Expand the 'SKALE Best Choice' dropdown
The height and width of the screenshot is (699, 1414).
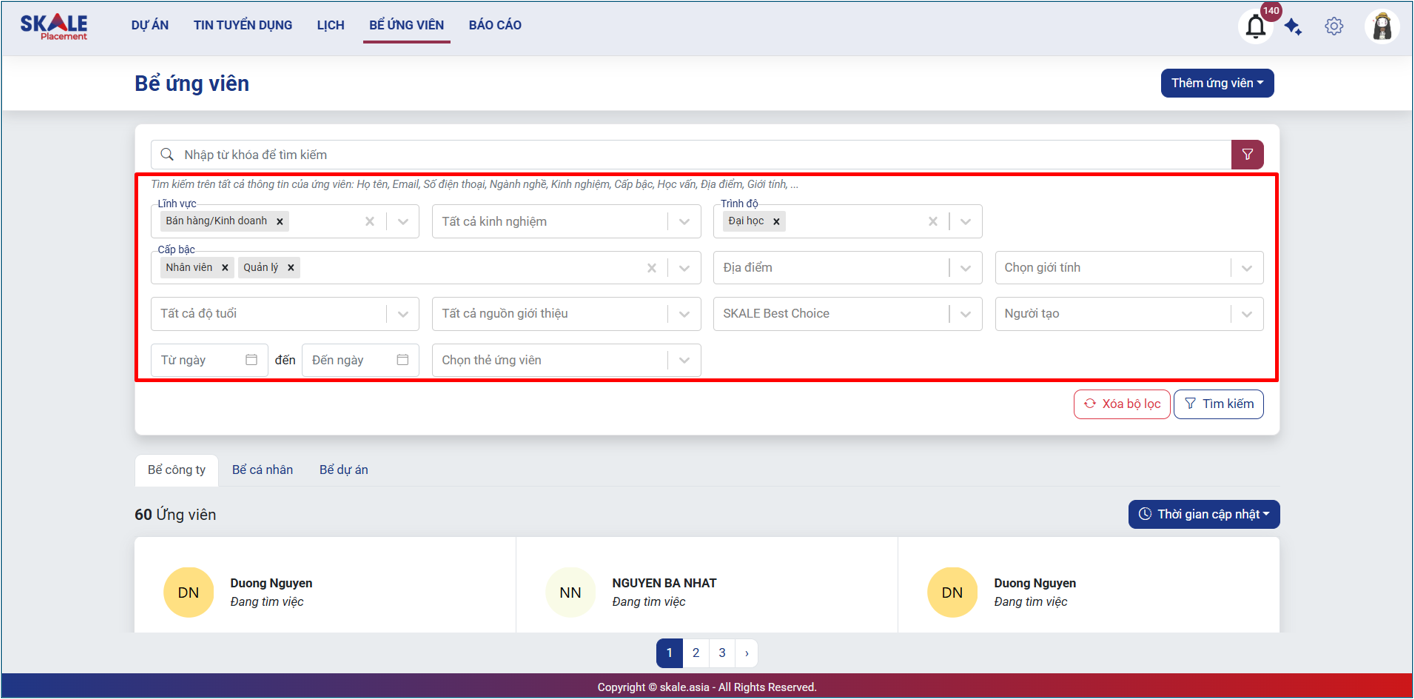[965, 314]
